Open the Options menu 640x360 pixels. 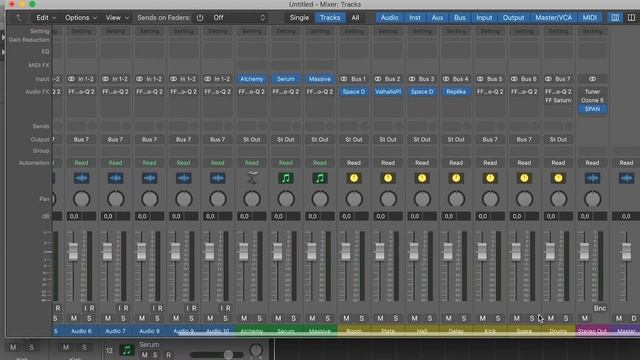pyautogui.click(x=81, y=18)
